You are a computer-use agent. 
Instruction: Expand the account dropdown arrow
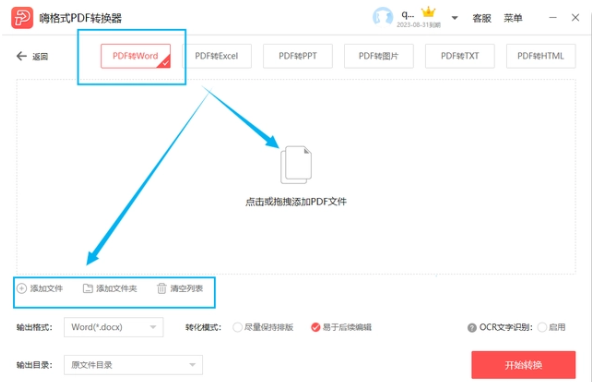pyautogui.click(x=455, y=18)
